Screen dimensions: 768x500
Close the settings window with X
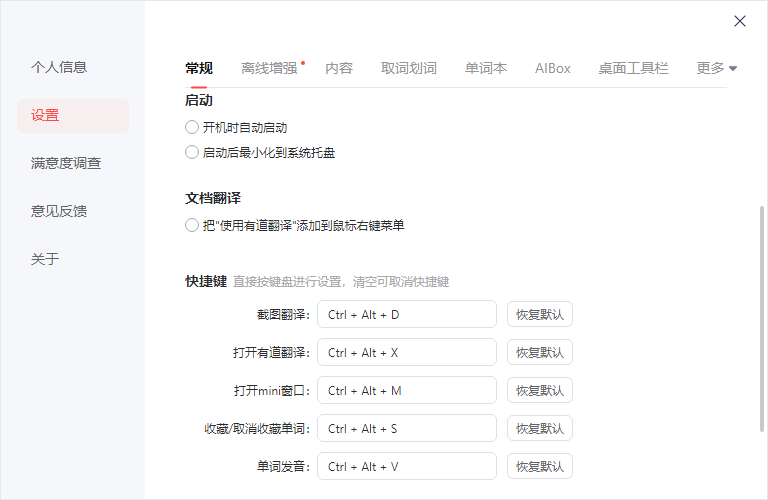[x=740, y=21]
